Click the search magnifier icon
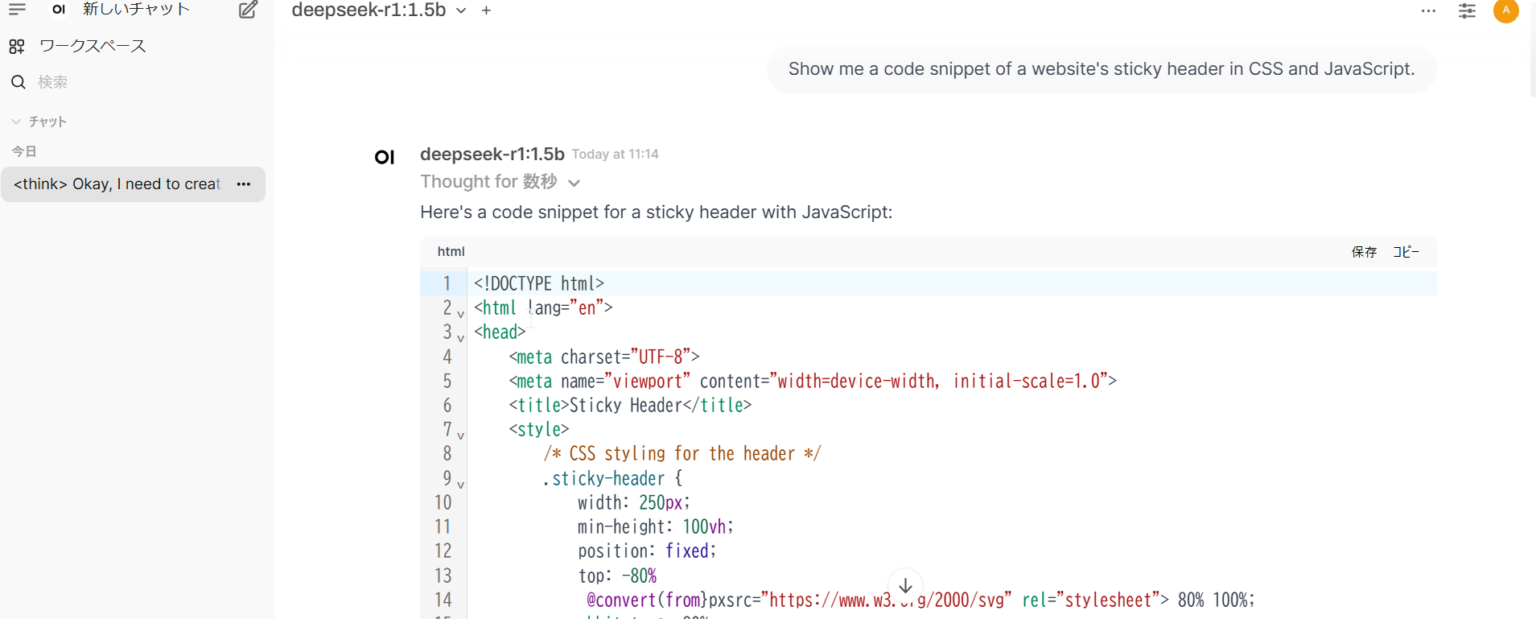The width and height of the screenshot is (1536, 619). [x=19, y=81]
